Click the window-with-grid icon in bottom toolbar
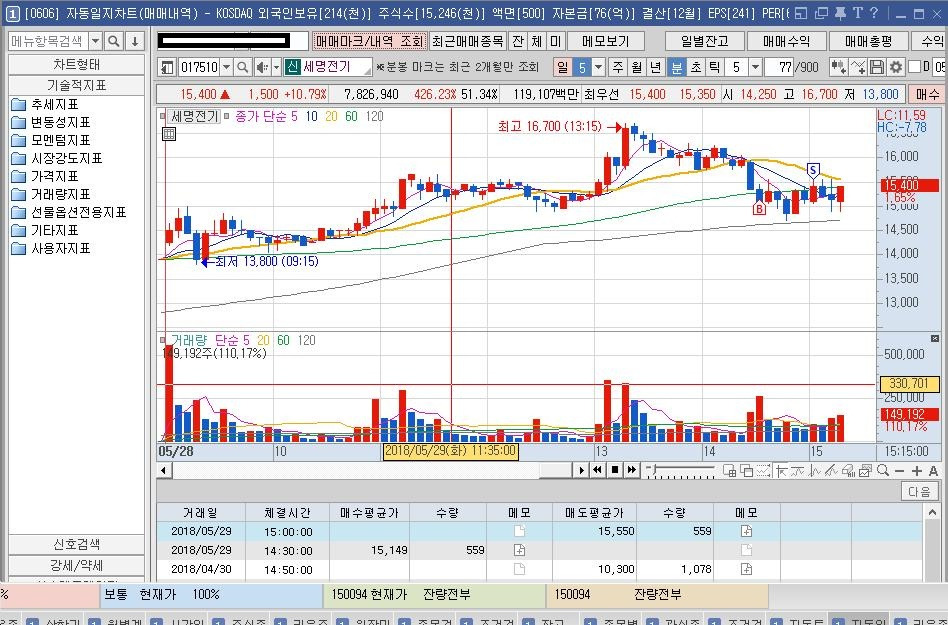 point(730,470)
